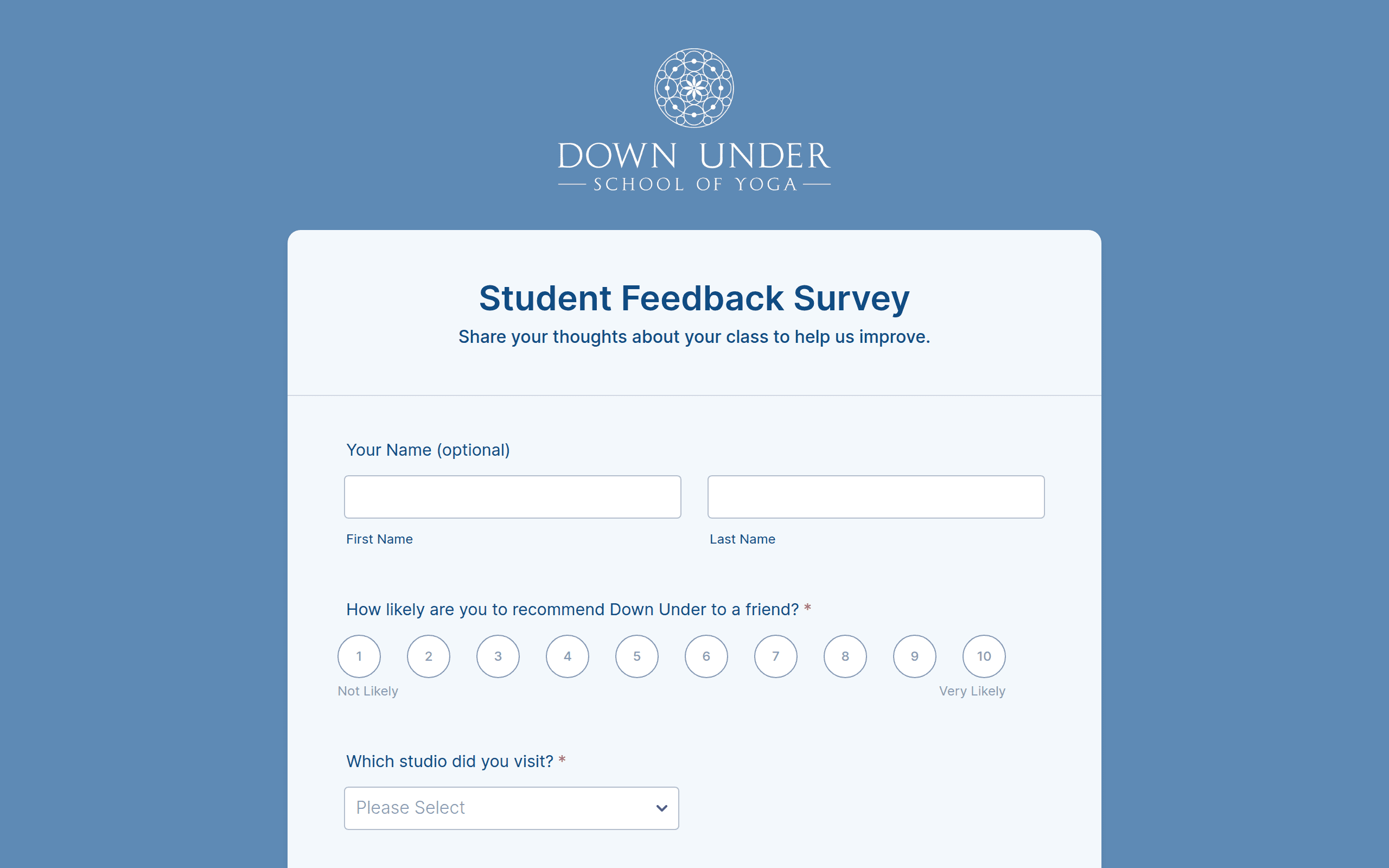Focus the Last Name input field

[876, 496]
